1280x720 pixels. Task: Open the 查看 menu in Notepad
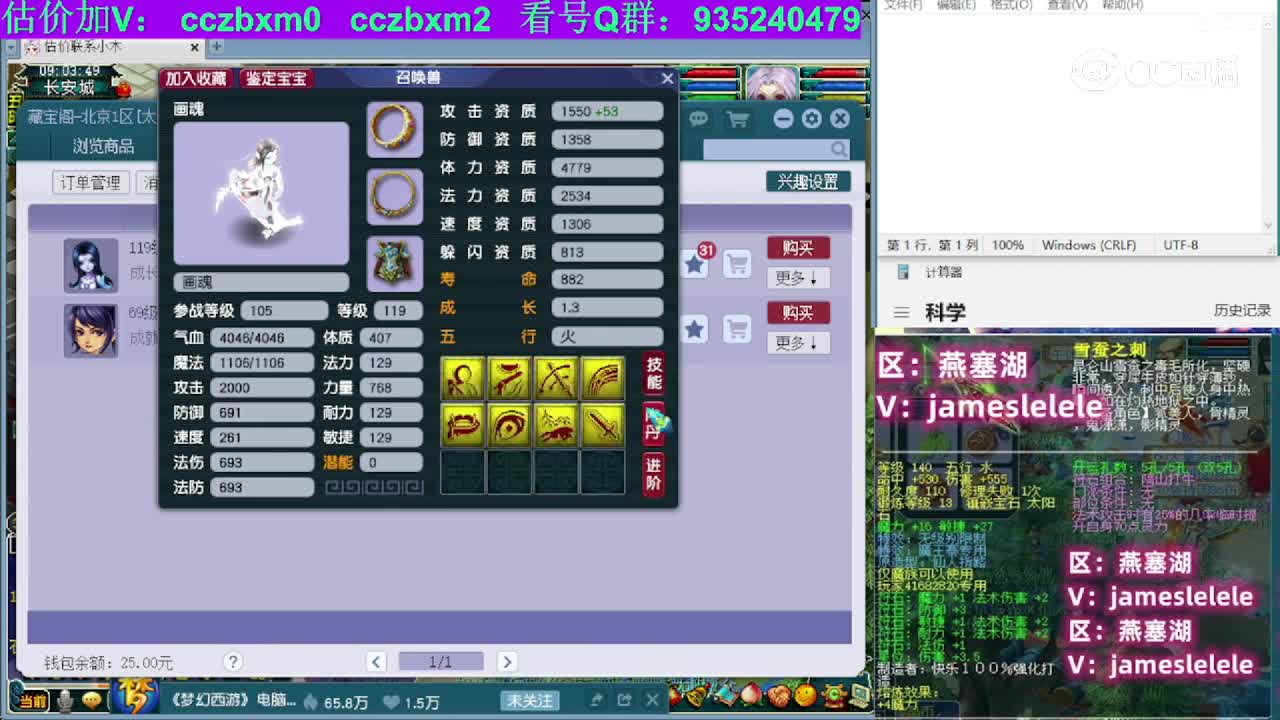[x=1067, y=5]
